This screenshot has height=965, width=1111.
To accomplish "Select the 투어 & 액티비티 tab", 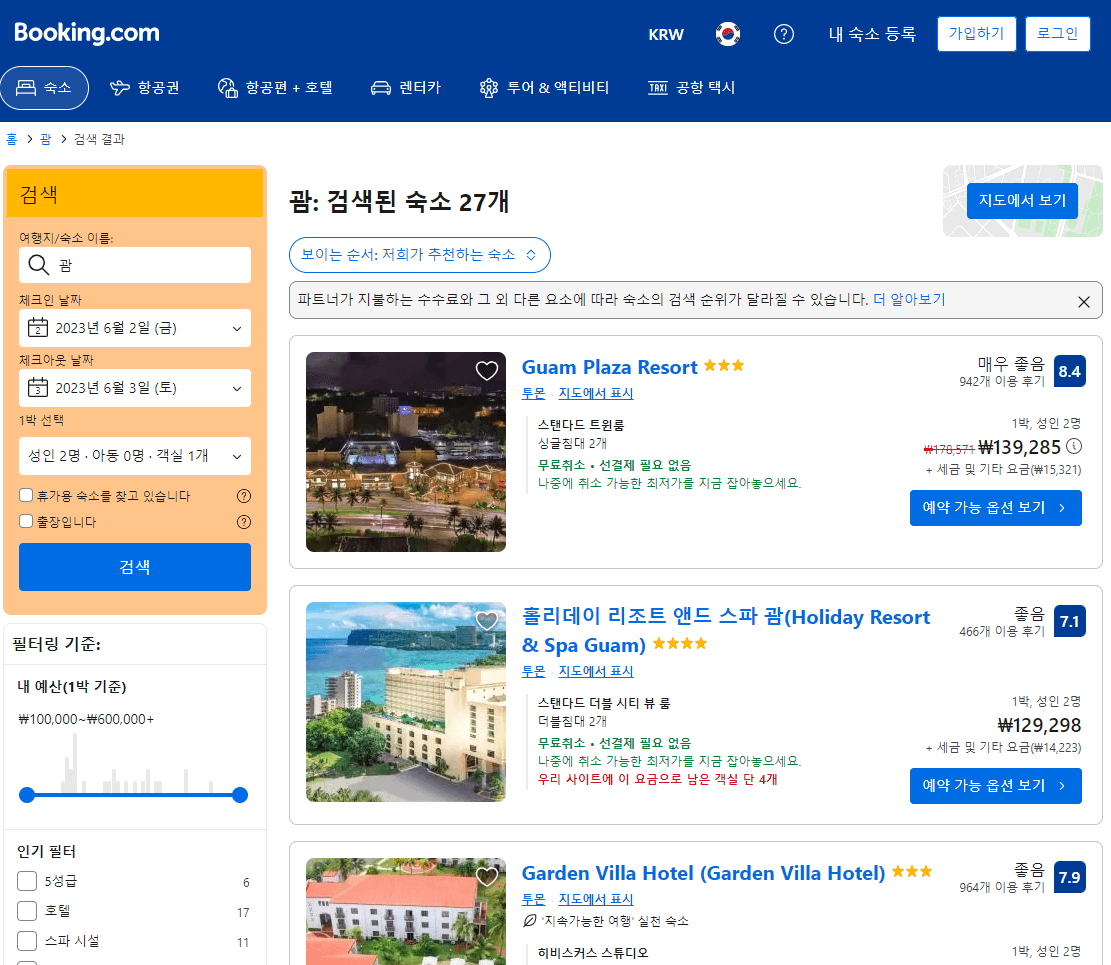I will coord(544,88).
